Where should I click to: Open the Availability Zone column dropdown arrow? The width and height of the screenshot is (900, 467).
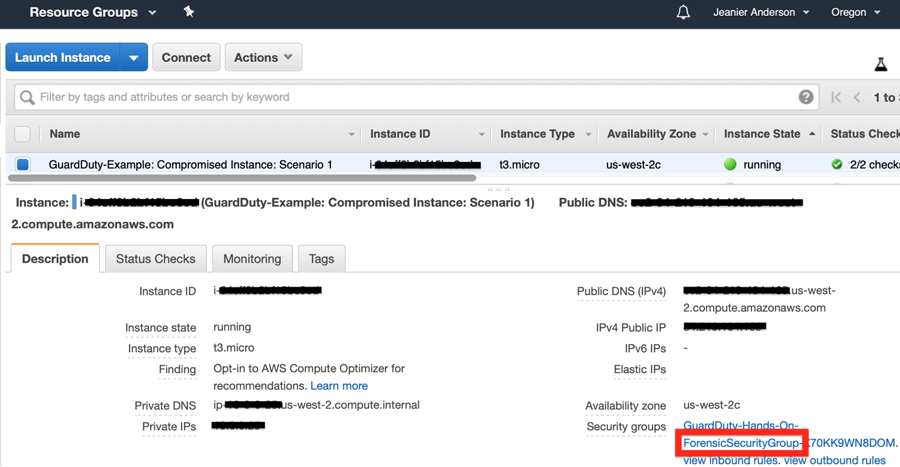point(705,134)
